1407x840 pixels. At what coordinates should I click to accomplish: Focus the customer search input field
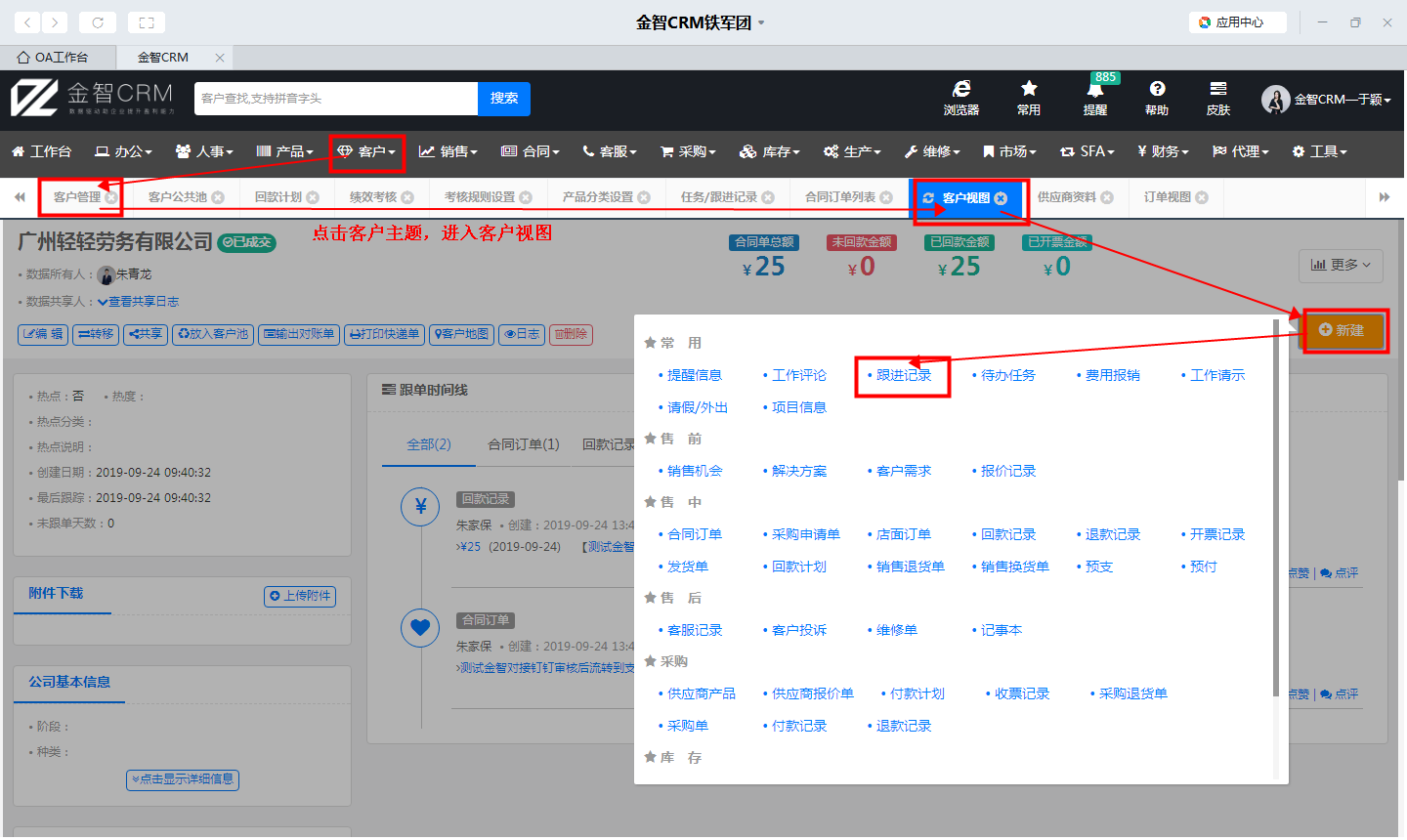(336, 99)
